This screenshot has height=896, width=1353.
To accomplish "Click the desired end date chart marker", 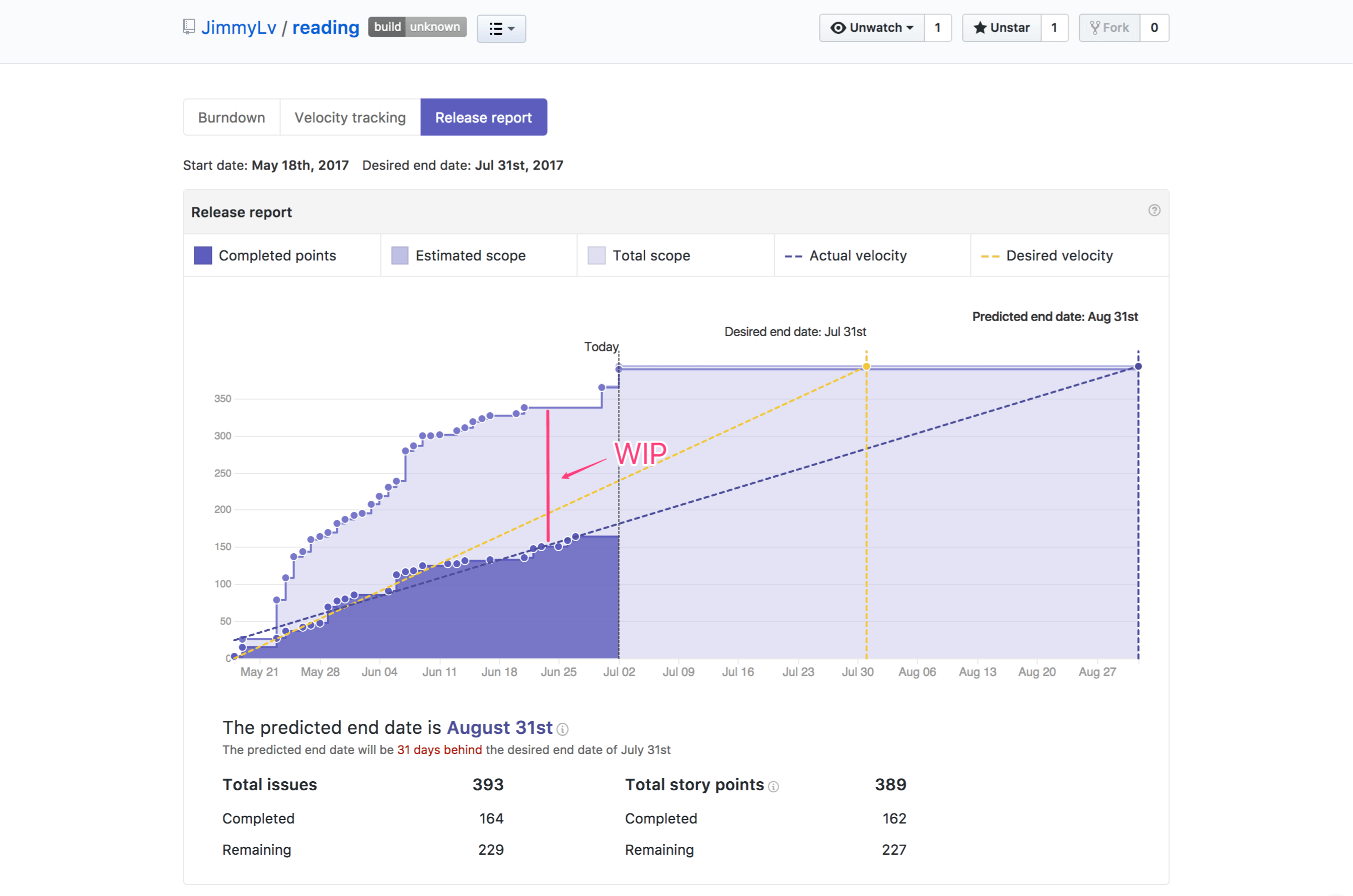I will (x=866, y=366).
